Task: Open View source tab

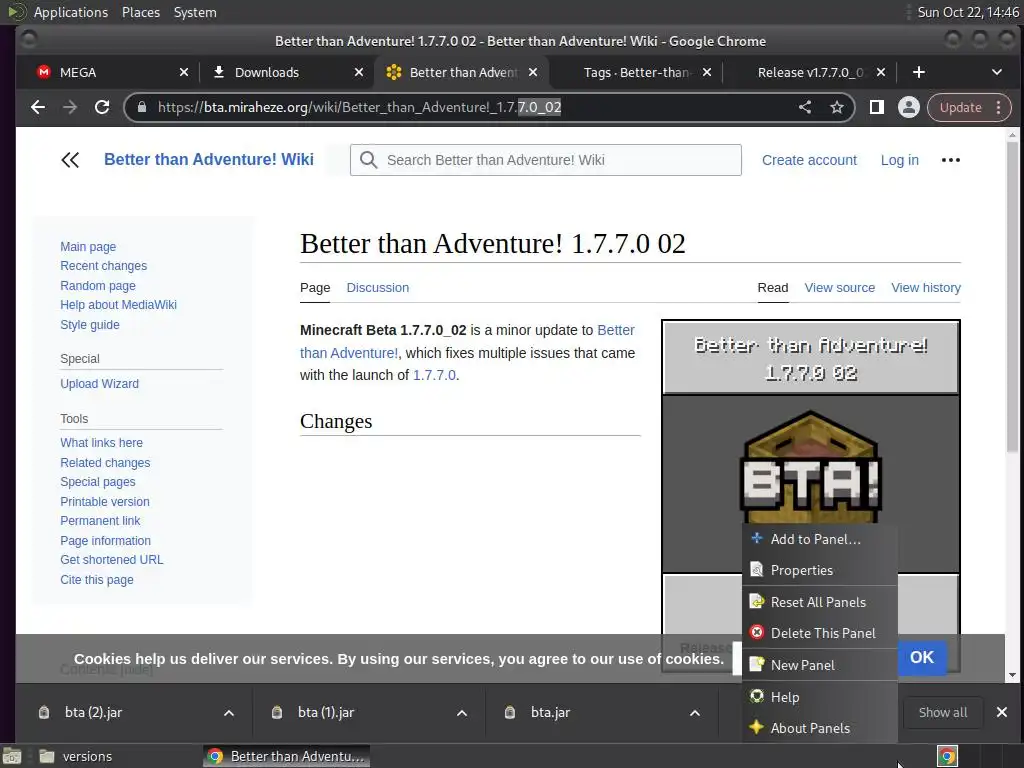Action: pyautogui.click(x=839, y=287)
